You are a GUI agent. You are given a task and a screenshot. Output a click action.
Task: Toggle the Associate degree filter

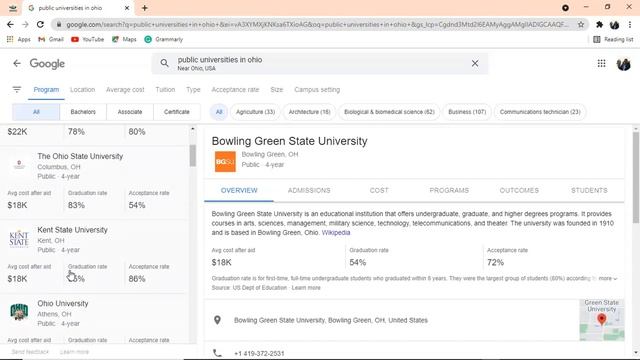[130, 112]
